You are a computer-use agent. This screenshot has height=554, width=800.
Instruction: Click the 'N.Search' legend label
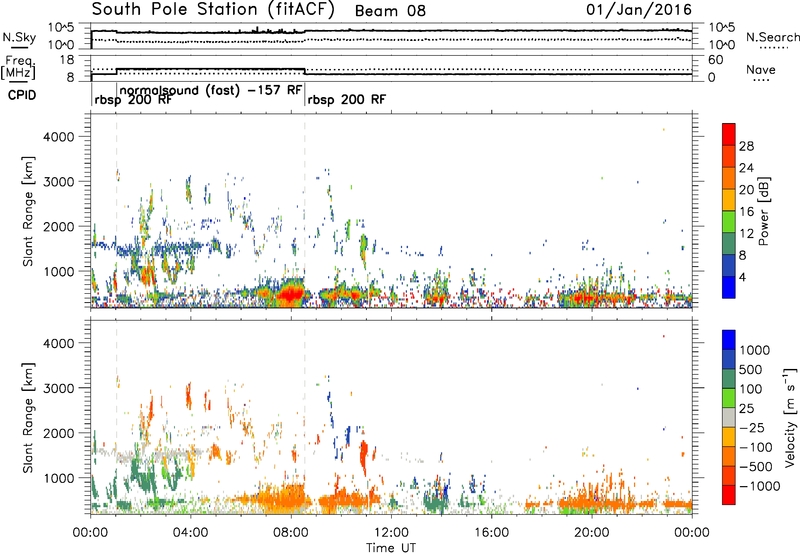tap(772, 37)
